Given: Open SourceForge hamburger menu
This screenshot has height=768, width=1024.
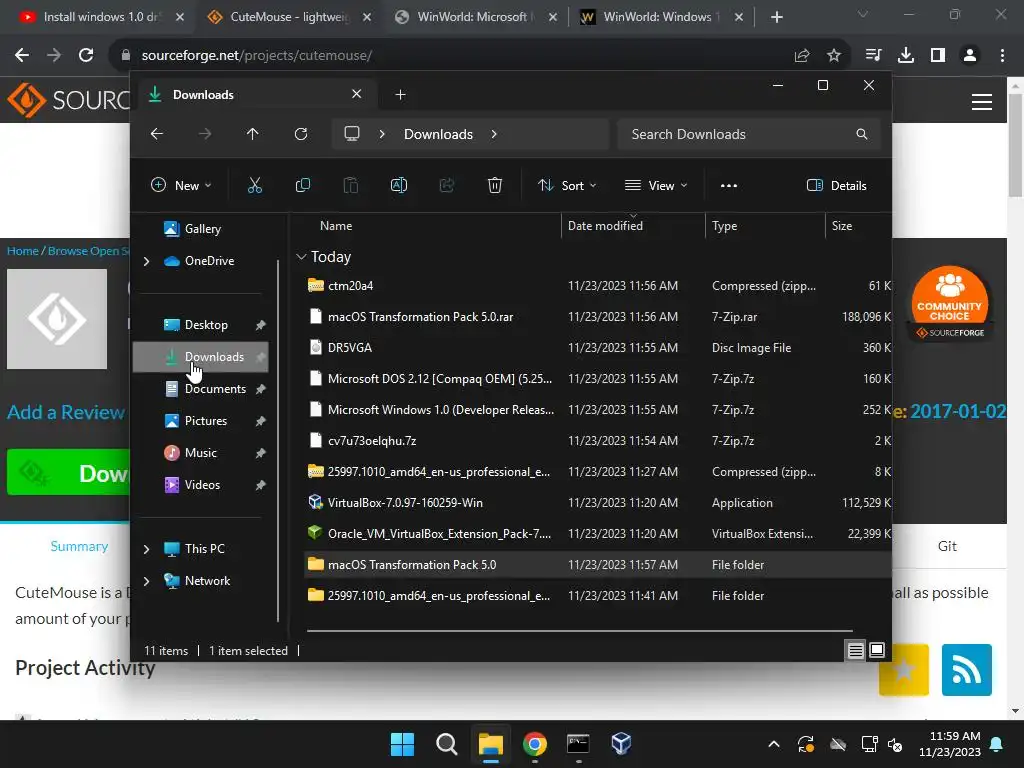Looking at the screenshot, I should click(982, 102).
